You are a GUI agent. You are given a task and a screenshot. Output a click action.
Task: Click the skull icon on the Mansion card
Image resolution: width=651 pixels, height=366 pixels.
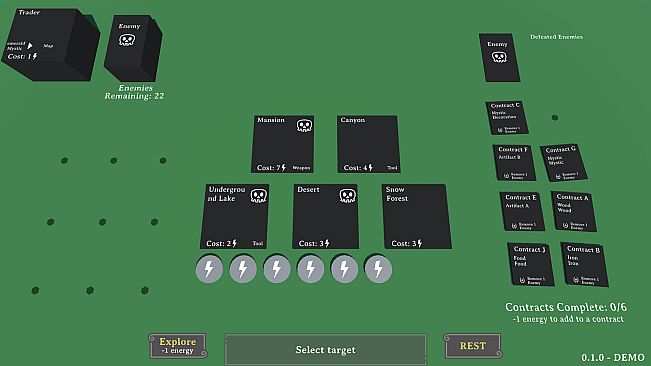(304, 125)
